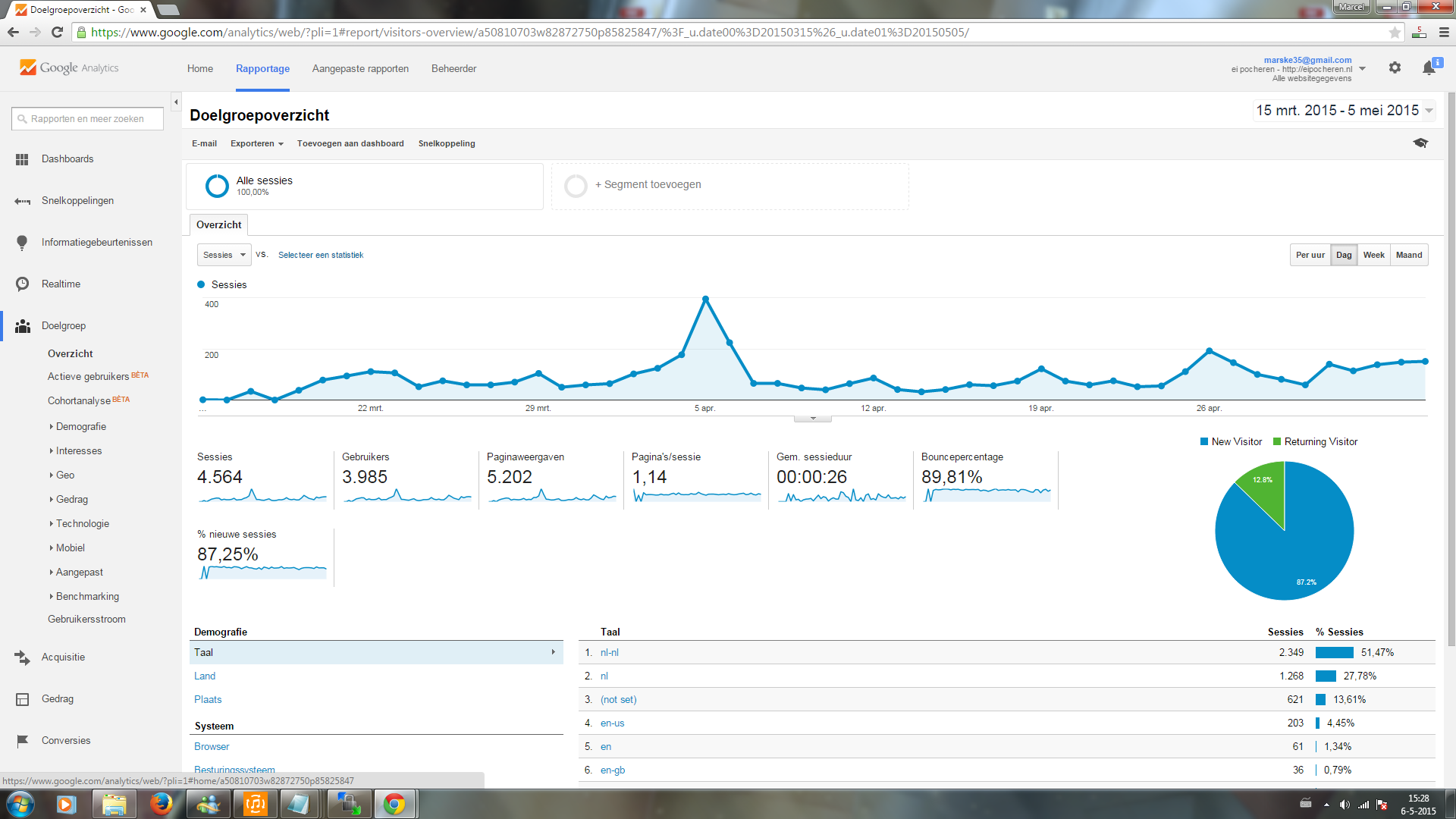Select the Doelgroep people icon
This screenshot has width=1456, height=819.
(23, 326)
